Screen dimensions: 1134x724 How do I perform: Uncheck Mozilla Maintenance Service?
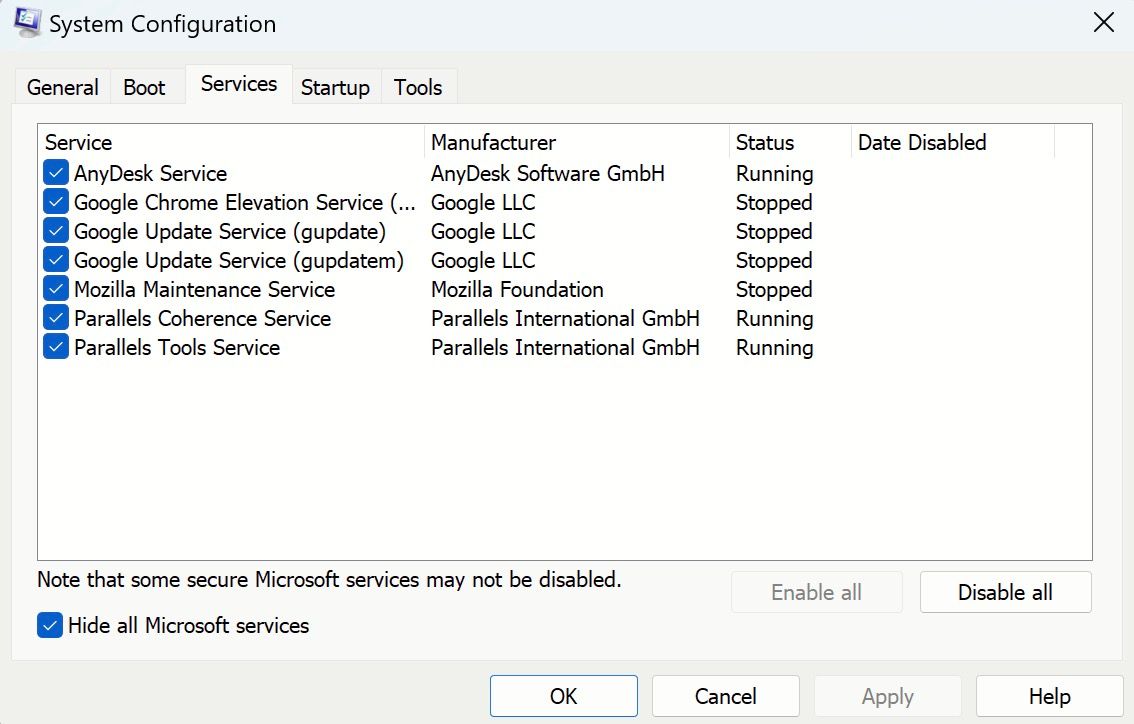pyautogui.click(x=55, y=289)
